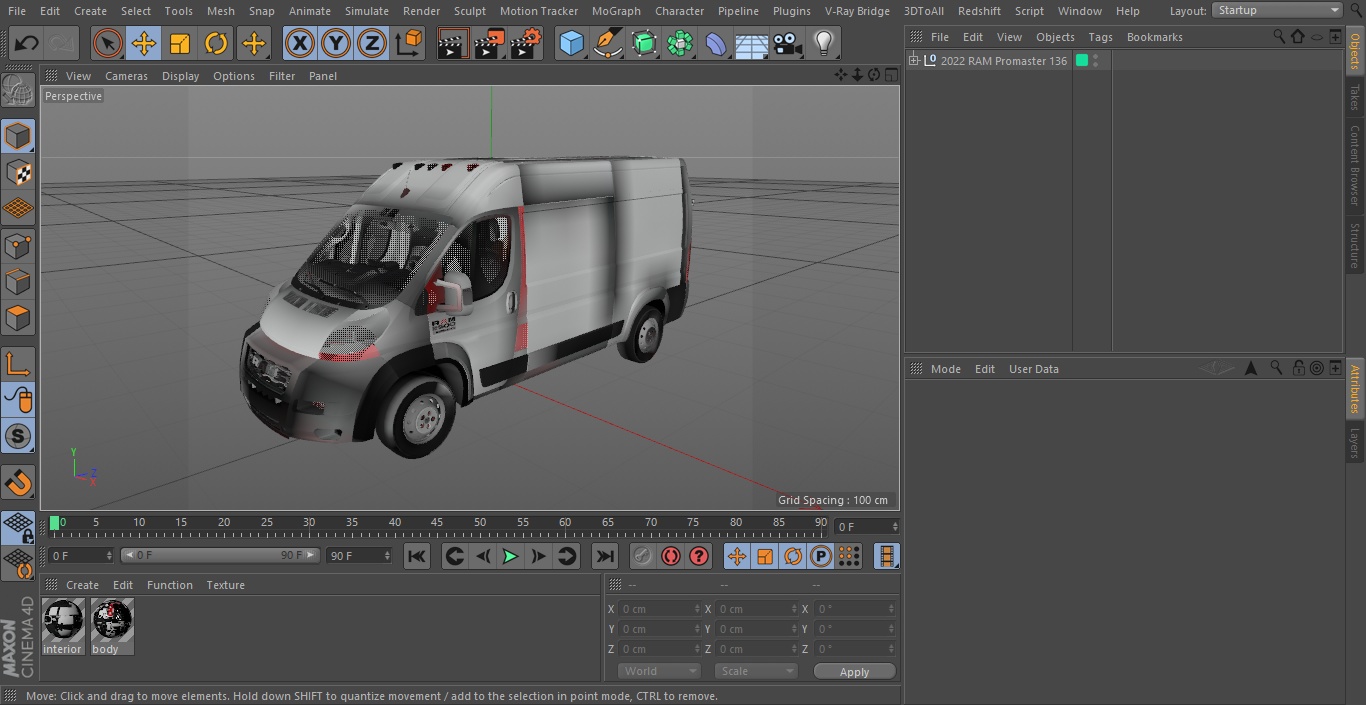Select the Spline Pen tool
The image size is (1366, 705).
(607, 43)
